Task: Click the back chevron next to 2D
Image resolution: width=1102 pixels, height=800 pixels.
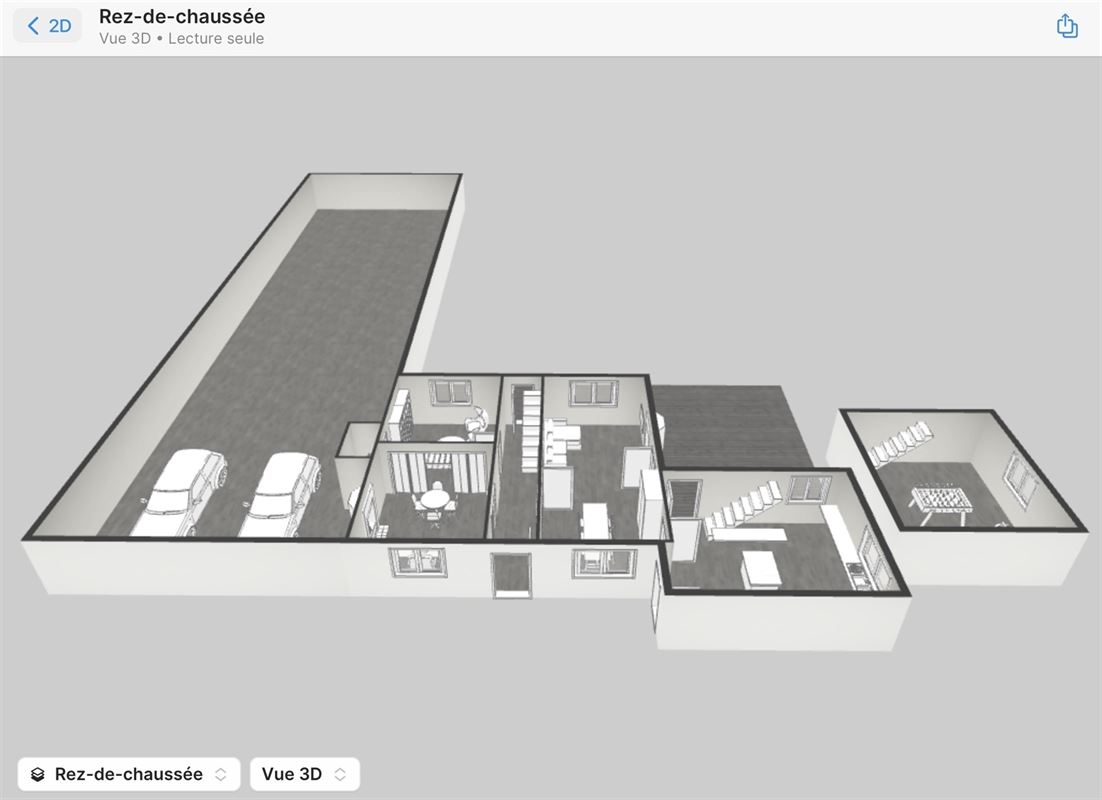Action: click(x=33, y=26)
